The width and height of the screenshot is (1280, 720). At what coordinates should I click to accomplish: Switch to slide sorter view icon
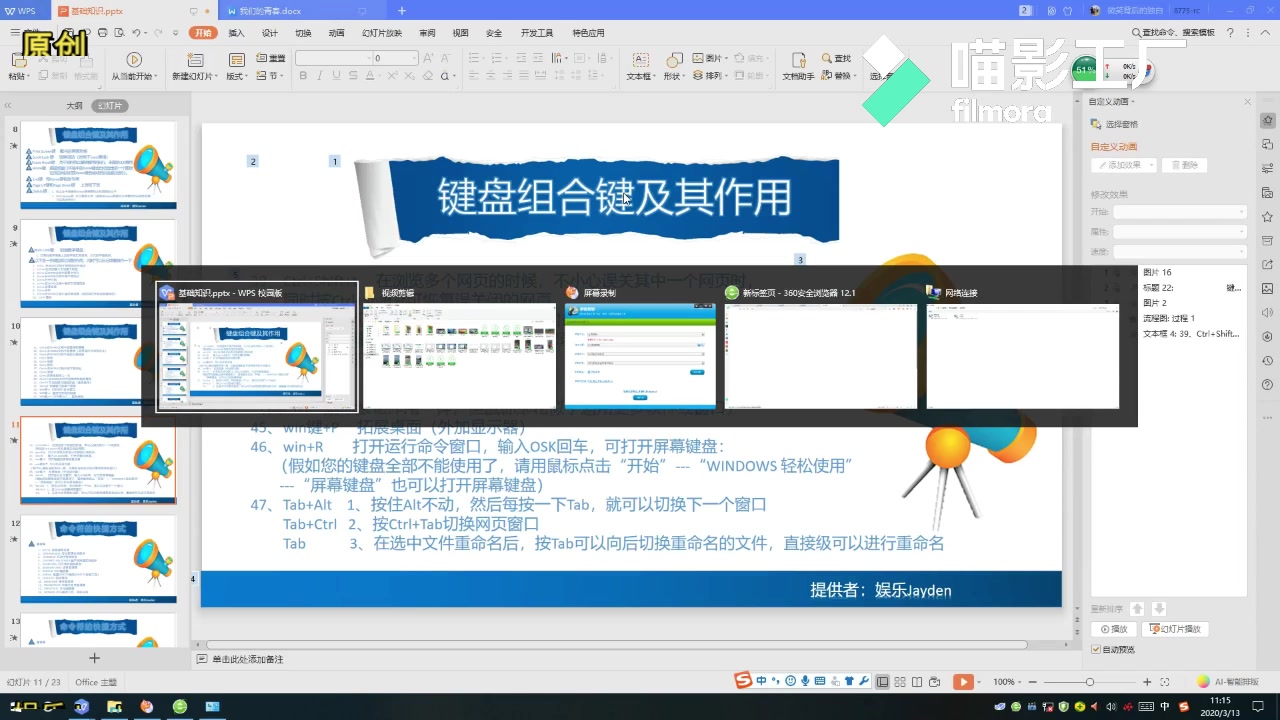pyautogui.click(x=900, y=681)
